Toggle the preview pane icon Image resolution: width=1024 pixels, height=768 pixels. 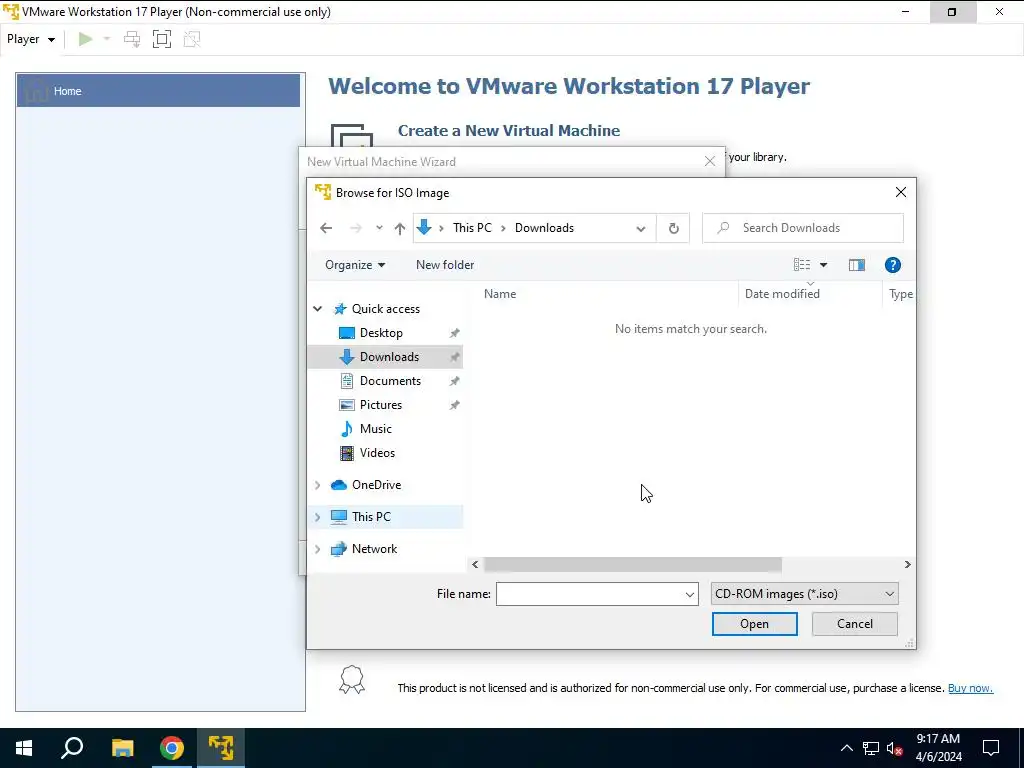[856, 264]
